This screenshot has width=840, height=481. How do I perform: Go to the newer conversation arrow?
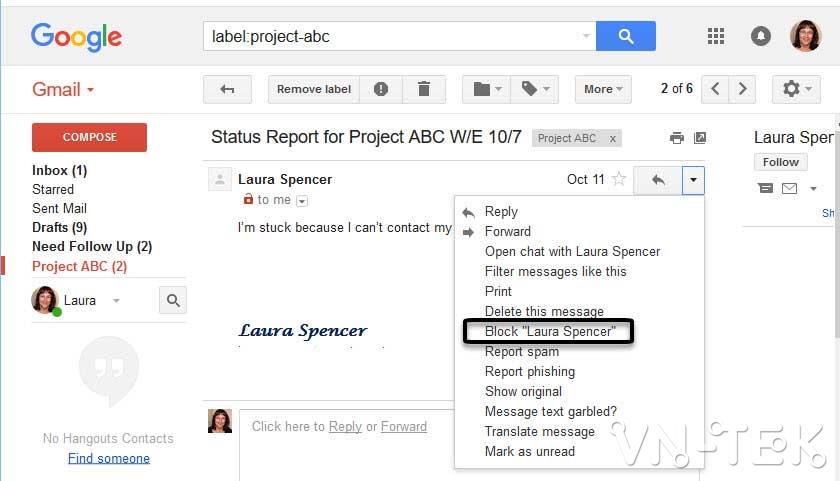pos(715,89)
